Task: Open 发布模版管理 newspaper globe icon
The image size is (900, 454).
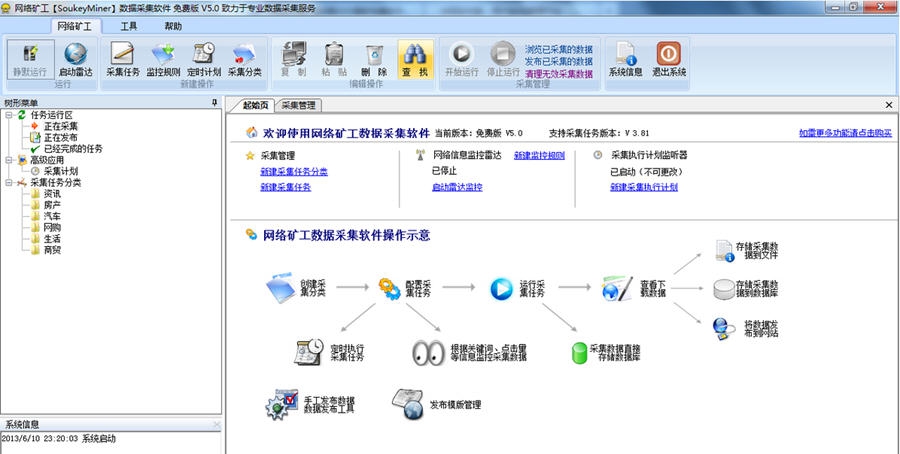Action: coord(408,404)
